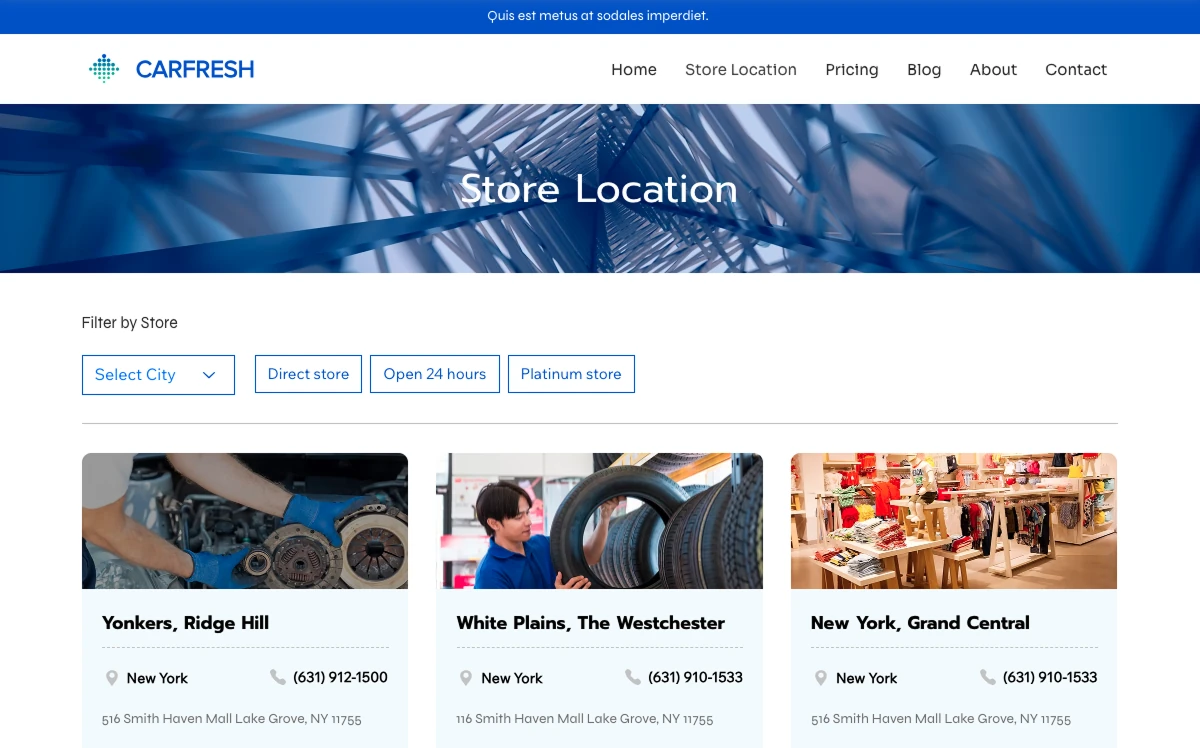Select the White Plains tire shop photo
Screen dimensions: 1200x748
point(600,521)
